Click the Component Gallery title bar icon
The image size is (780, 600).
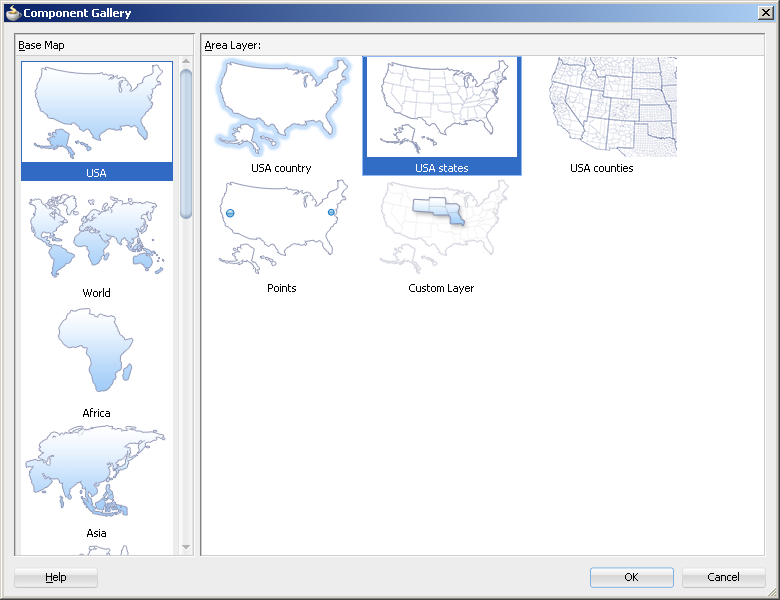13,13
